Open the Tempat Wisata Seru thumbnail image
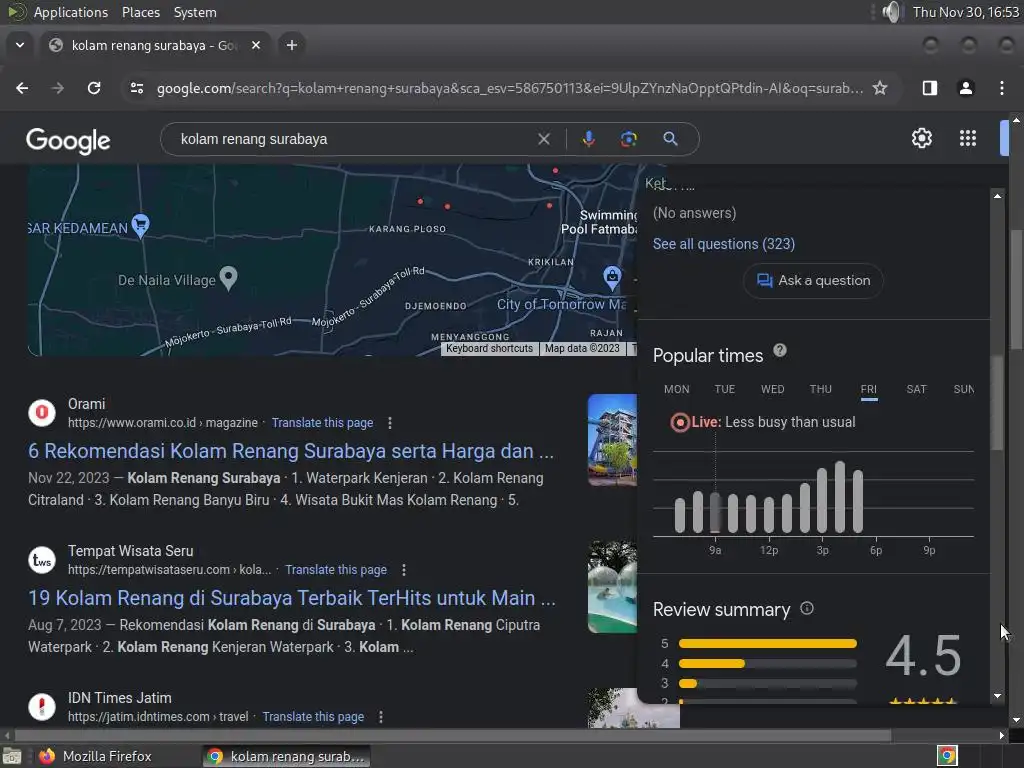 click(612, 586)
